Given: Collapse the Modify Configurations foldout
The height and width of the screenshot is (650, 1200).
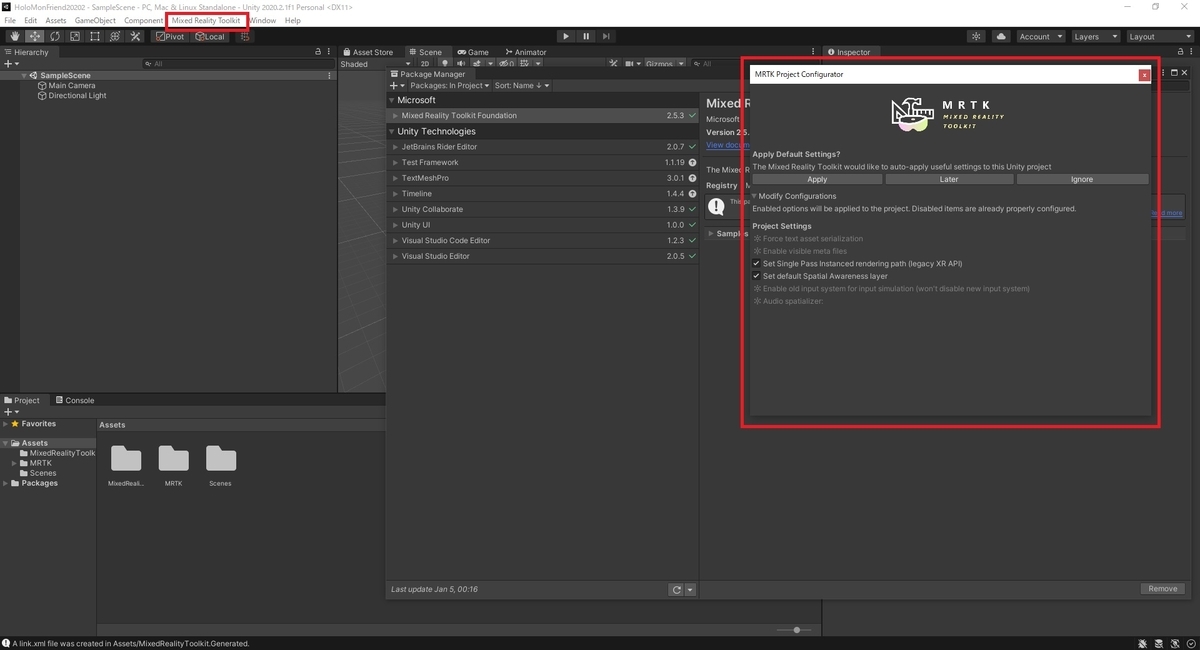Looking at the screenshot, I should pos(755,196).
